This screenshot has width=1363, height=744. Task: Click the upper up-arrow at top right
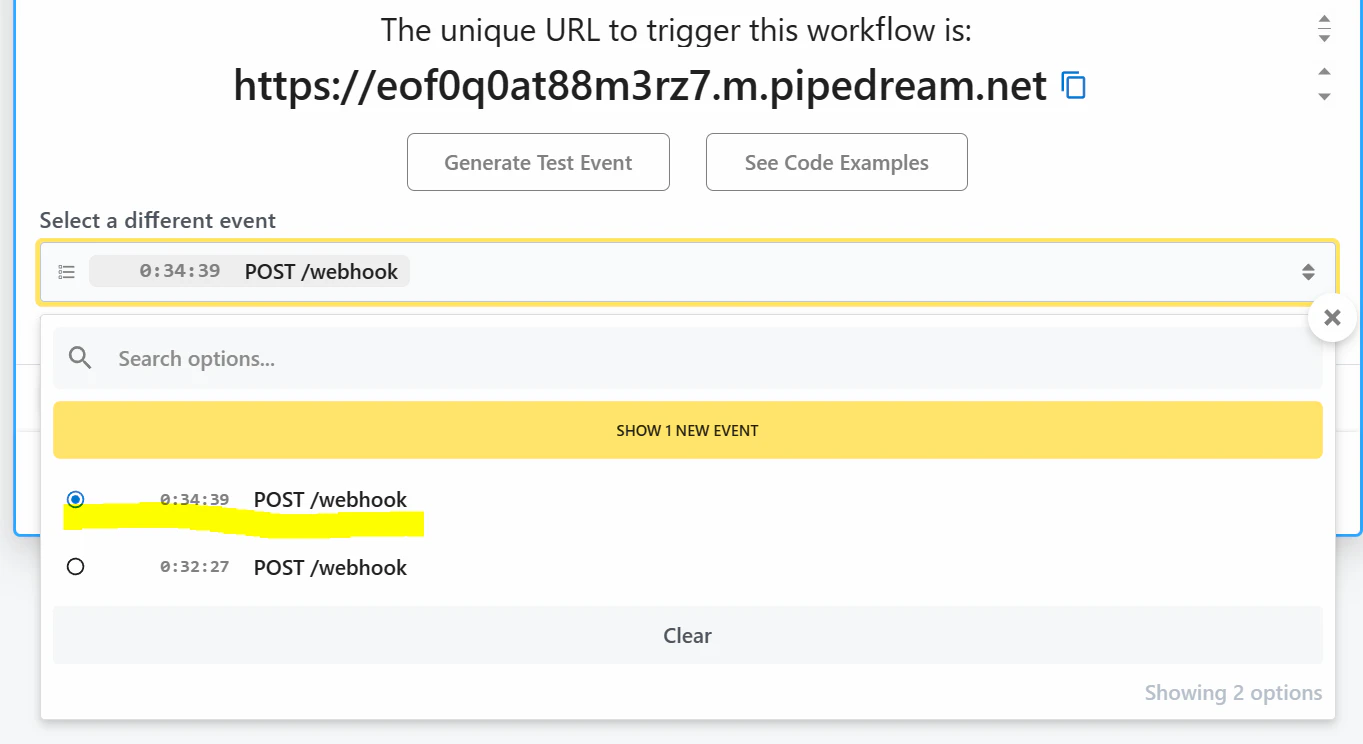click(x=1324, y=21)
